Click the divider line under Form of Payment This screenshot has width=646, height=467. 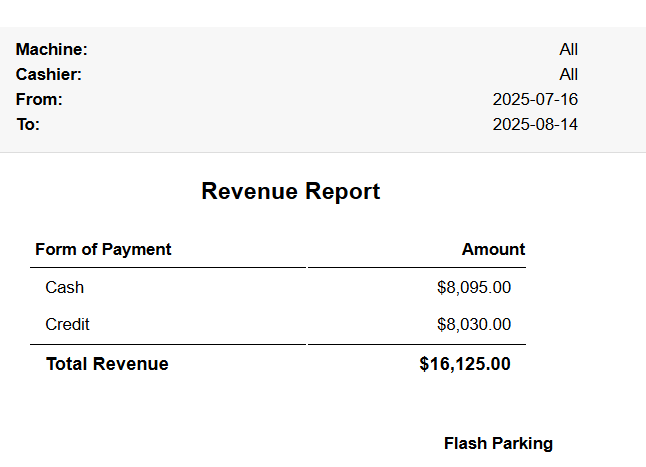[x=168, y=267]
